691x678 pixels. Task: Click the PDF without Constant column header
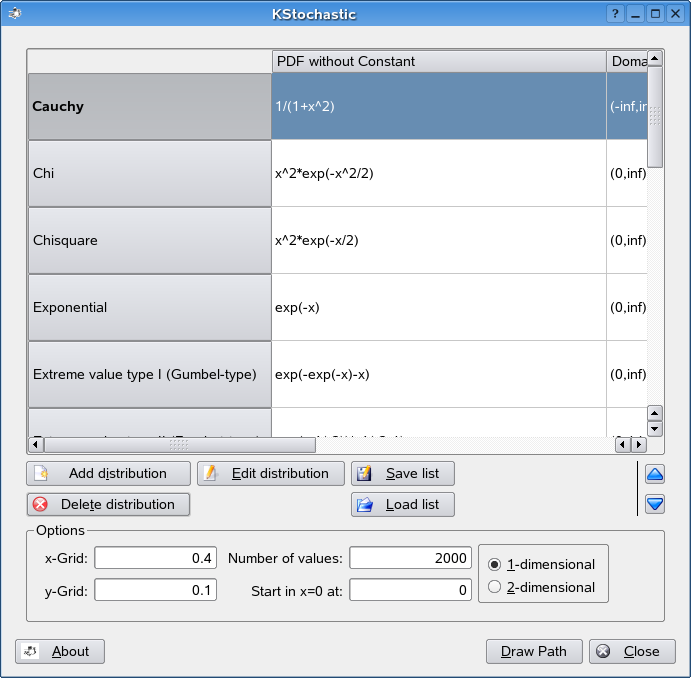pos(438,61)
